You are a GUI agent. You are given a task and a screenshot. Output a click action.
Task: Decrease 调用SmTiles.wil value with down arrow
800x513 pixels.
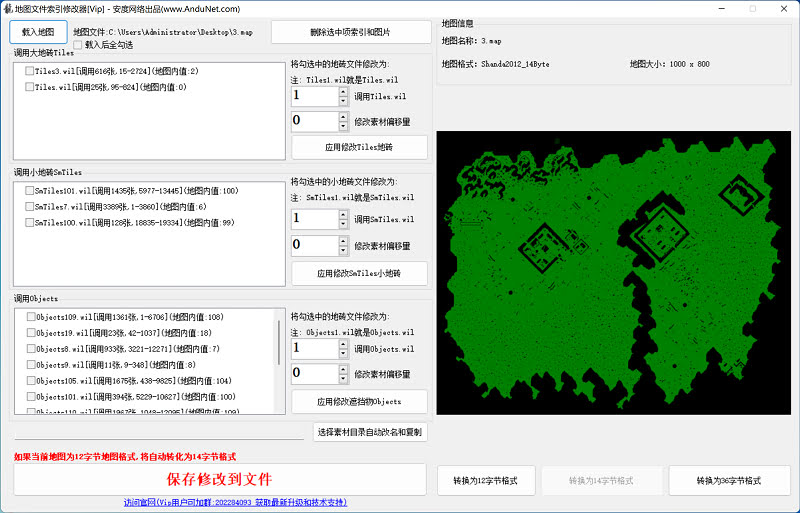343,224
